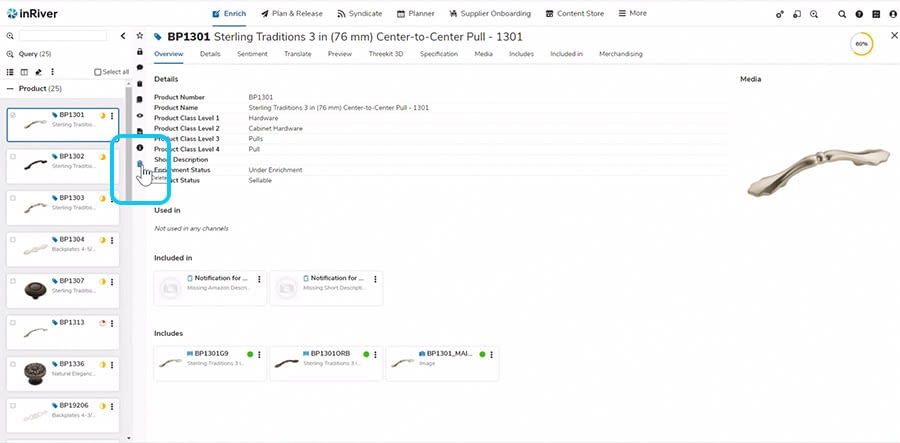Check the BP1302 card checkbox
This screenshot has height=443, width=900.
coord(13,156)
